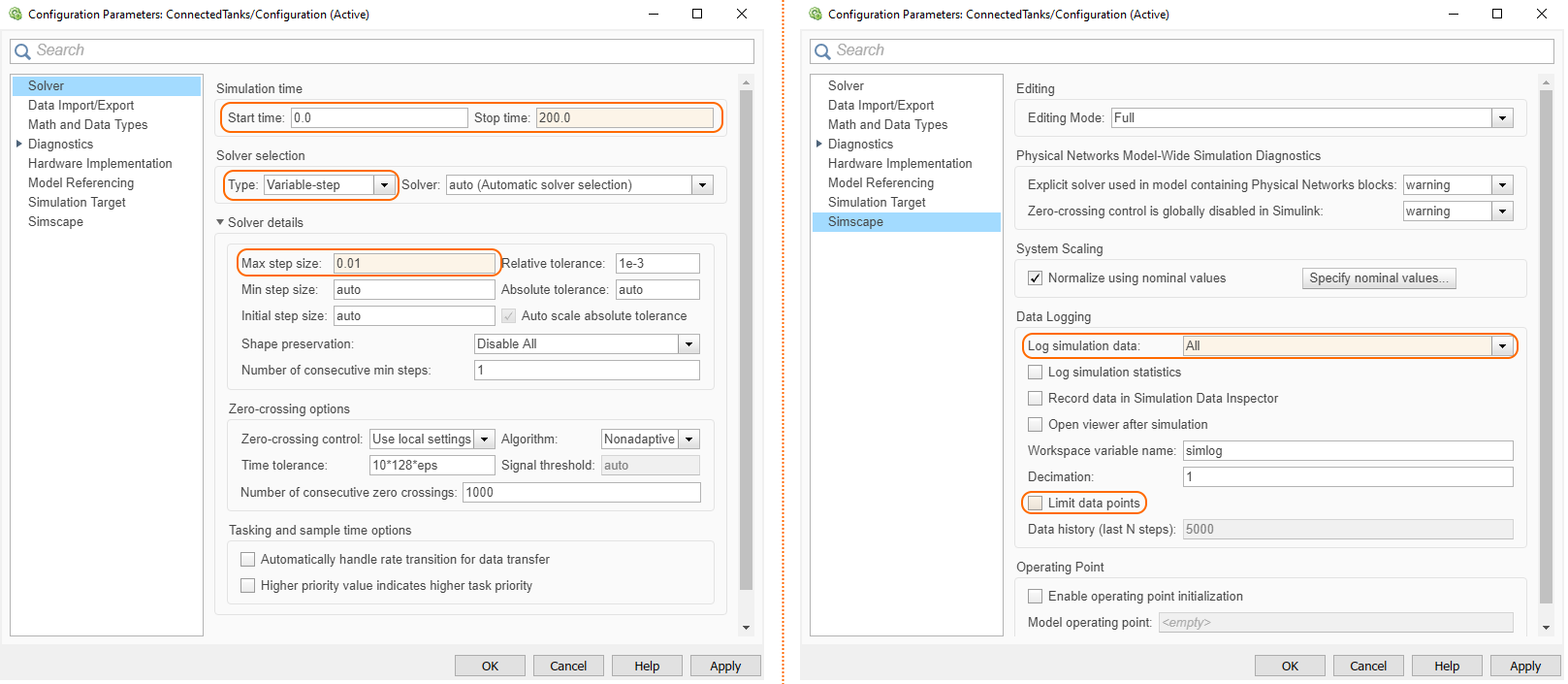1568x684 pixels.
Task: Enable Record data in Simulation Data Inspector
Action: point(1035,399)
